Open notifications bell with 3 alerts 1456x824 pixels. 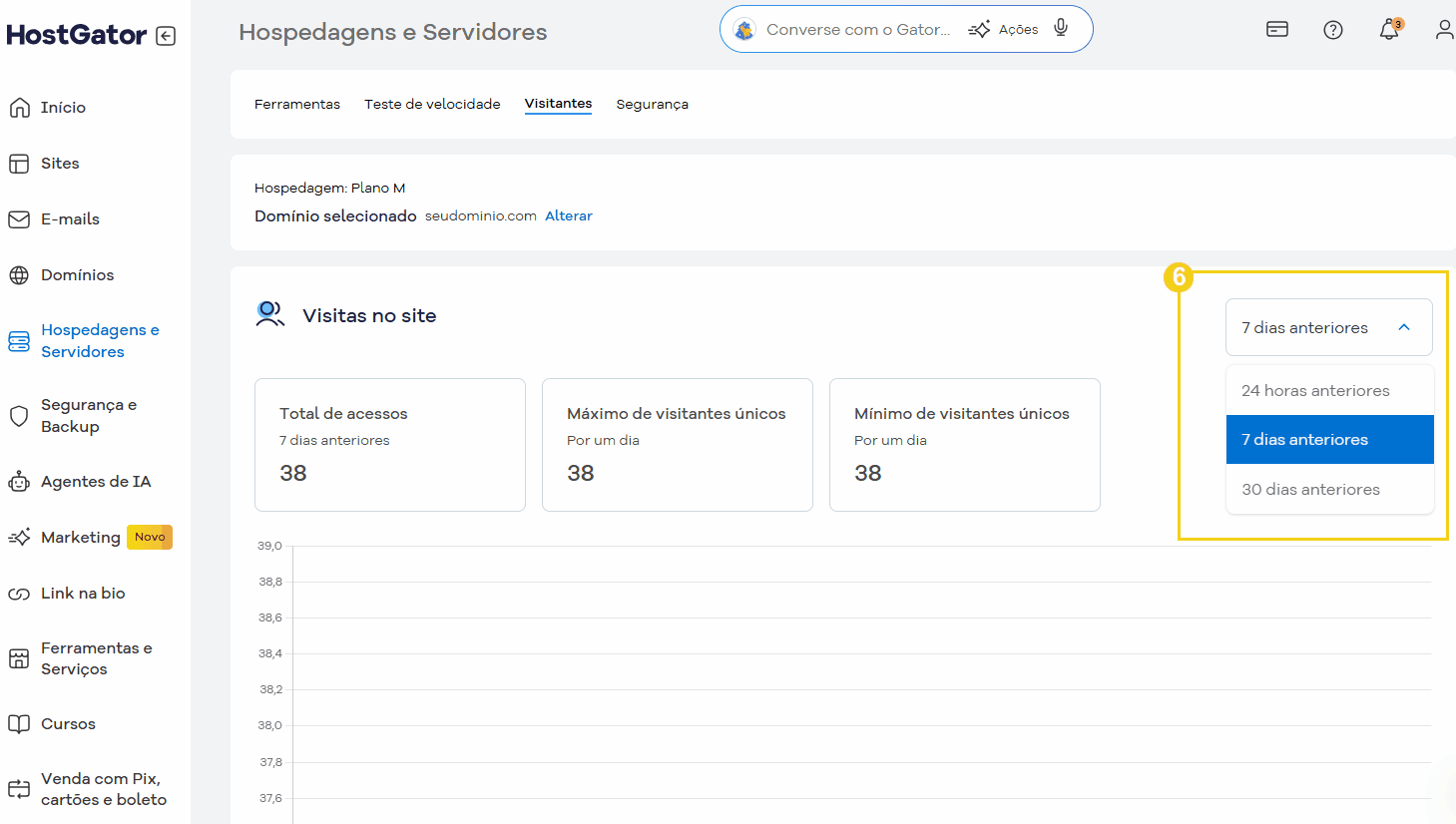tap(1388, 31)
